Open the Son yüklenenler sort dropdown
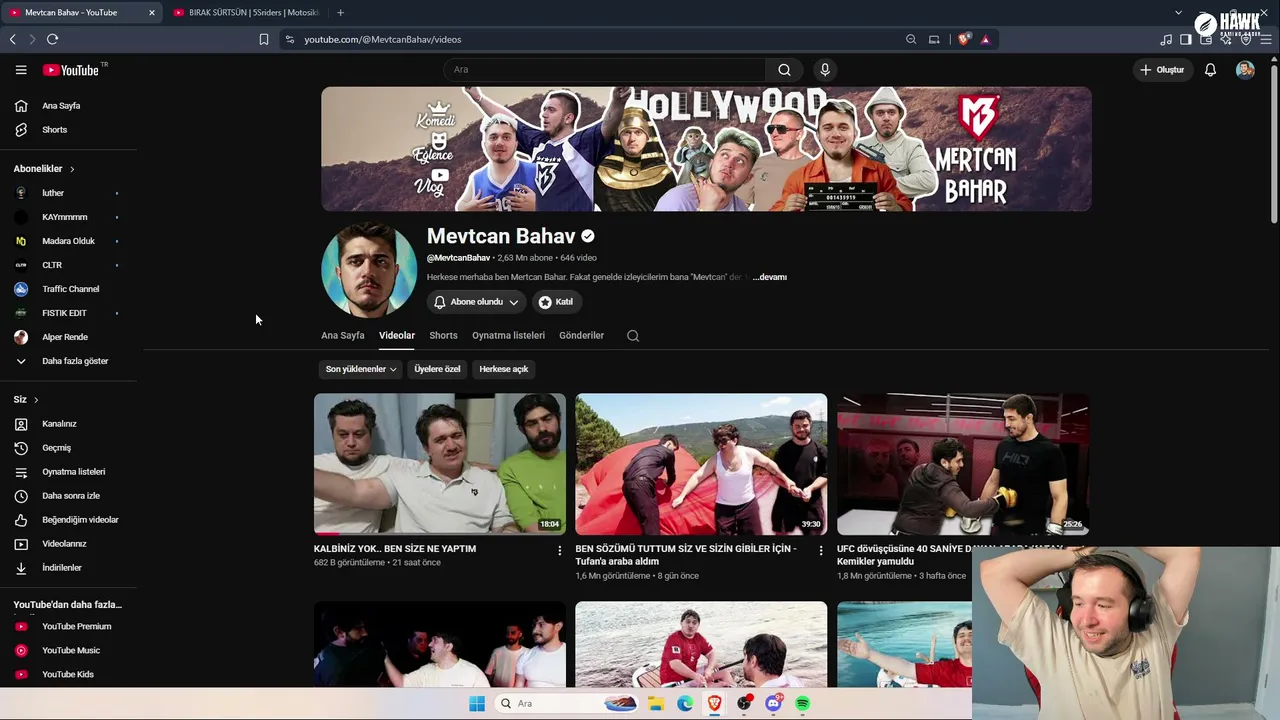The height and width of the screenshot is (720, 1280). pos(361,369)
